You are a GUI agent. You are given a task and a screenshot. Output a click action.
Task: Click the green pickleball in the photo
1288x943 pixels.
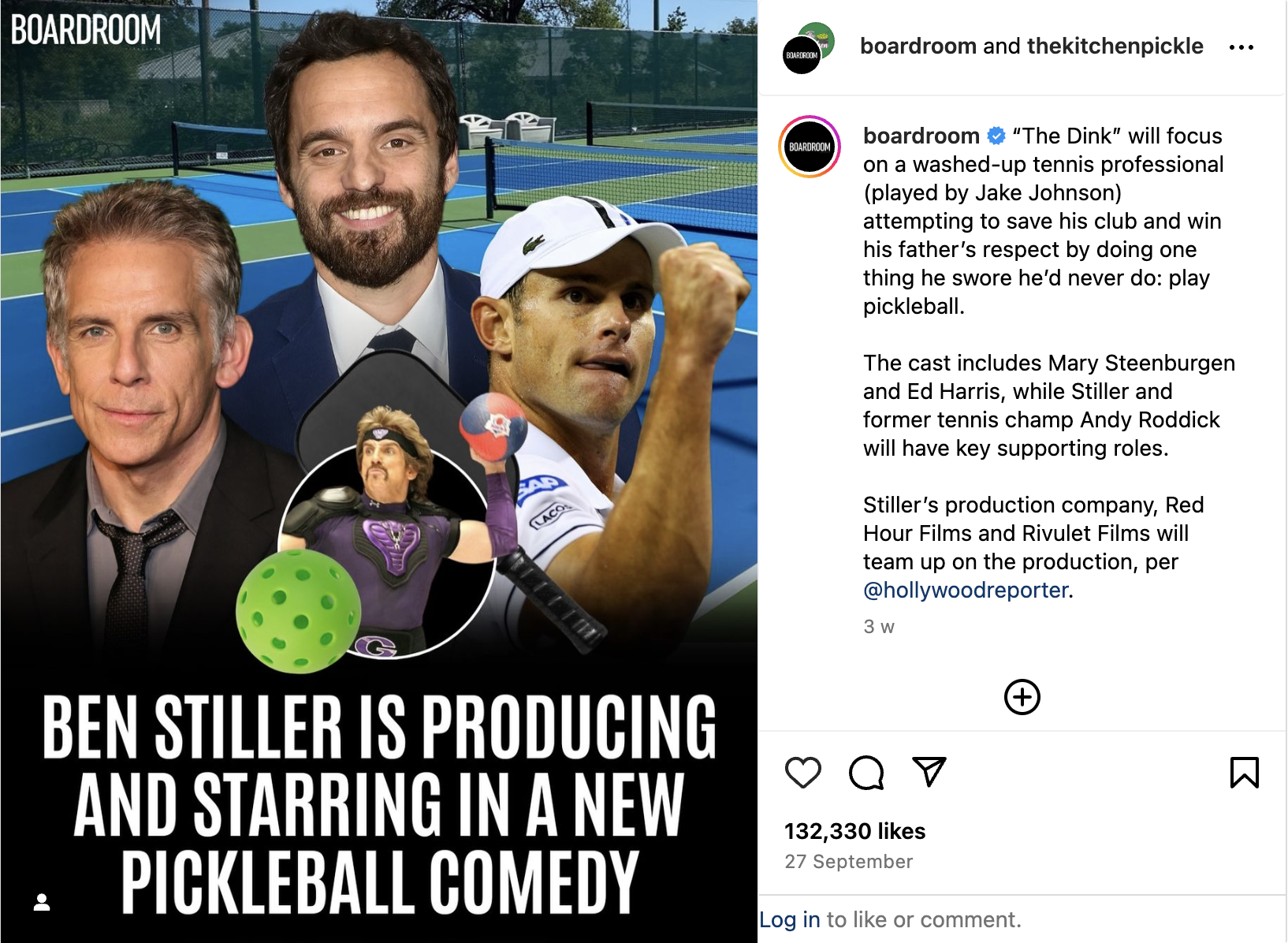coord(296,613)
